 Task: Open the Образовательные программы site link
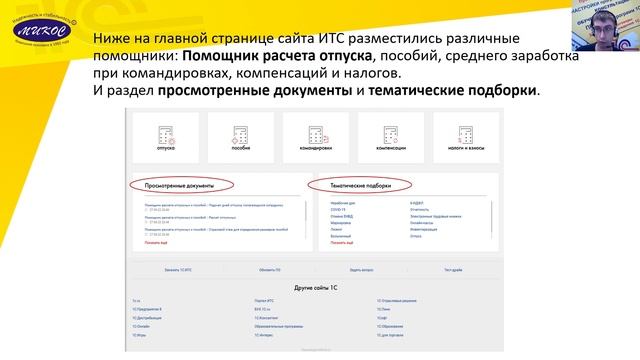(279, 327)
